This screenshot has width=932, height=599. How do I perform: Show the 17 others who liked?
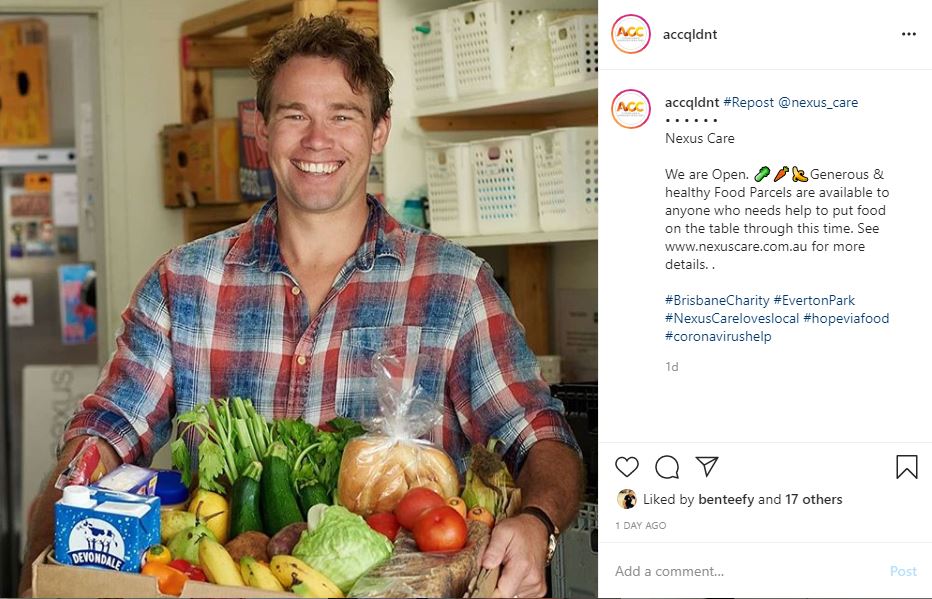(x=813, y=499)
